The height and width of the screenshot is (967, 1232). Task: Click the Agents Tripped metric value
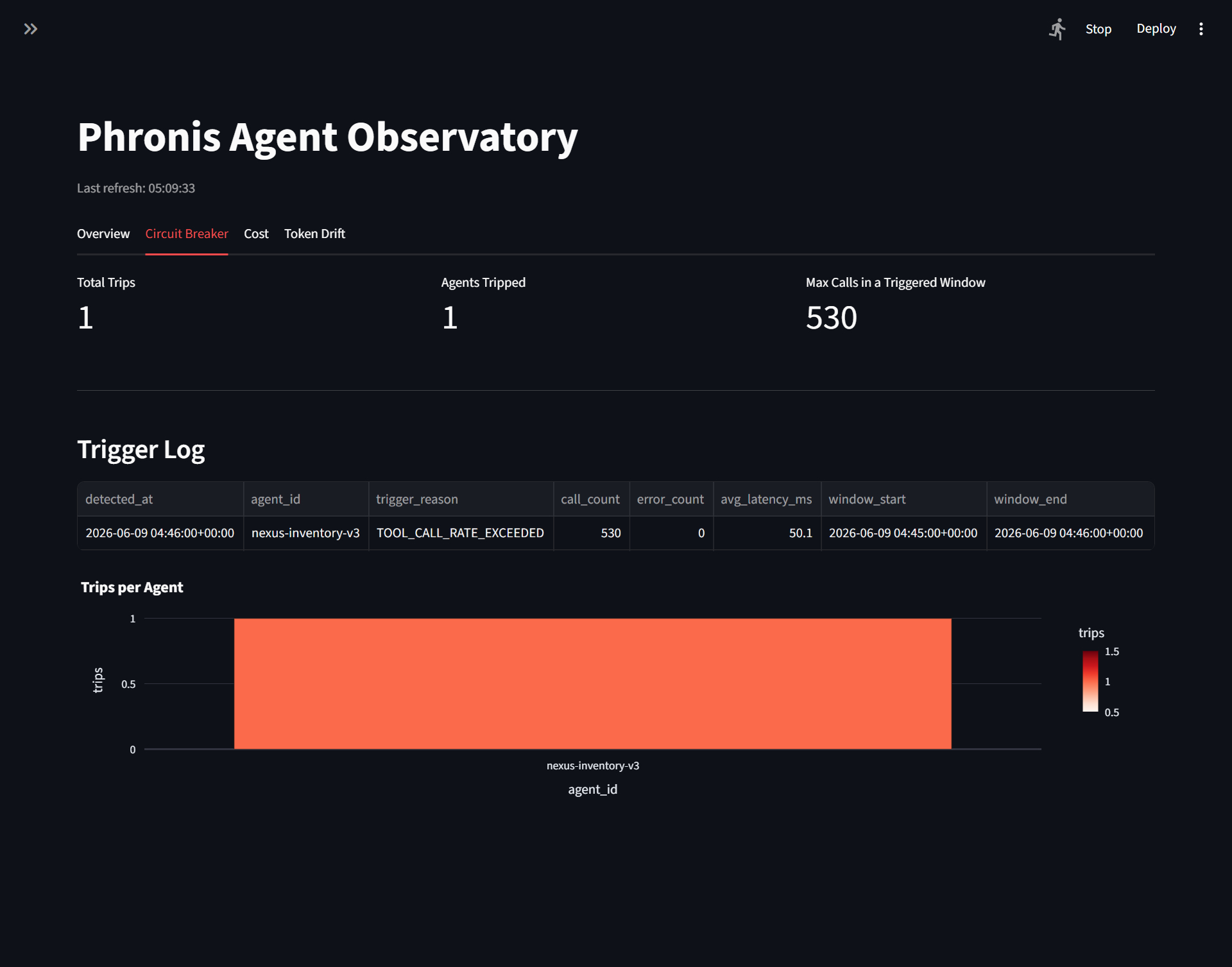click(450, 318)
